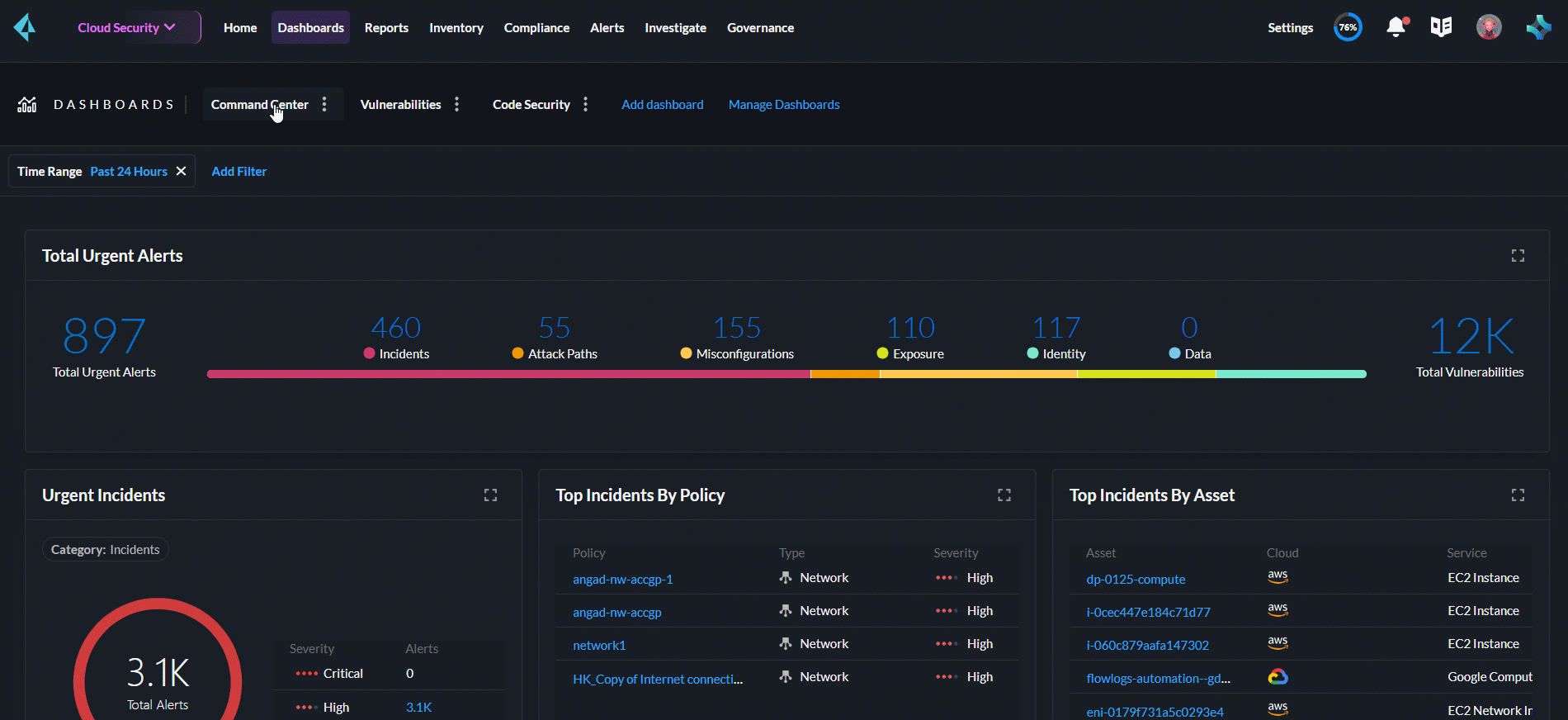This screenshot has width=1568, height=720.
Task: Open the Alerts menu
Action: click(607, 27)
